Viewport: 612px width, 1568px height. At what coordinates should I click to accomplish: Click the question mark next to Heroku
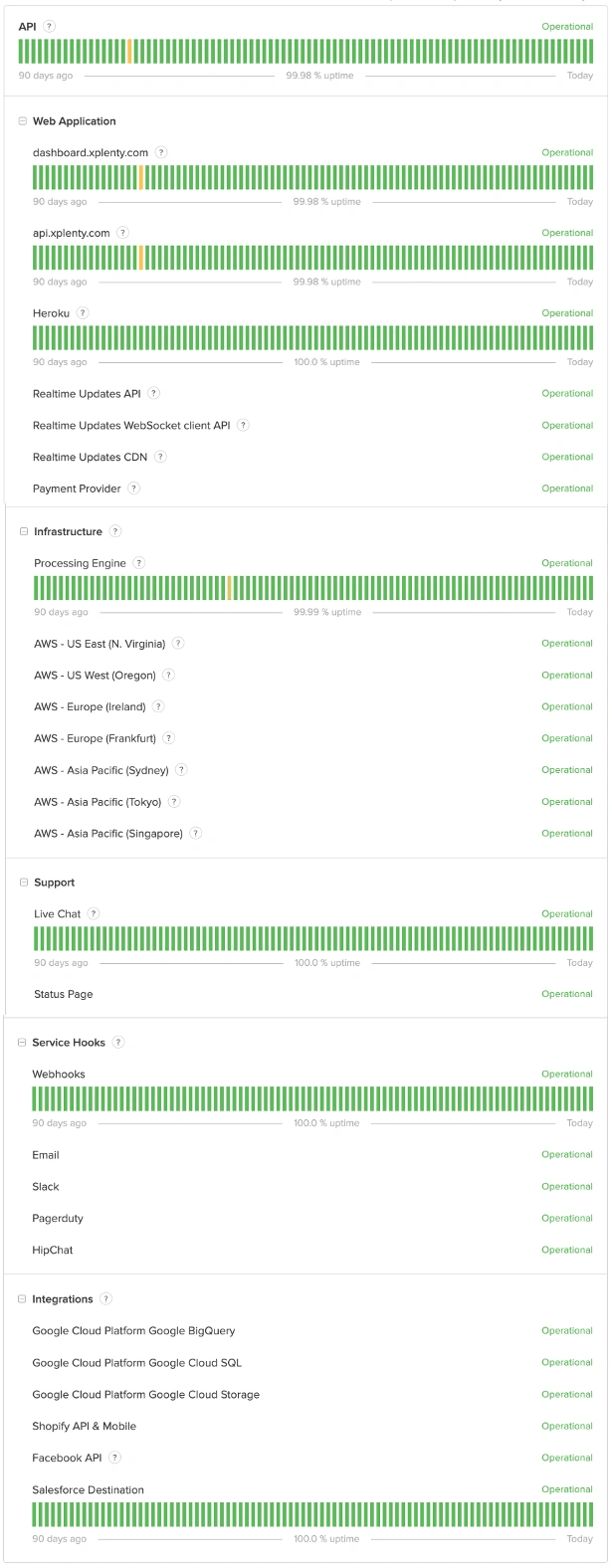(83, 312)
